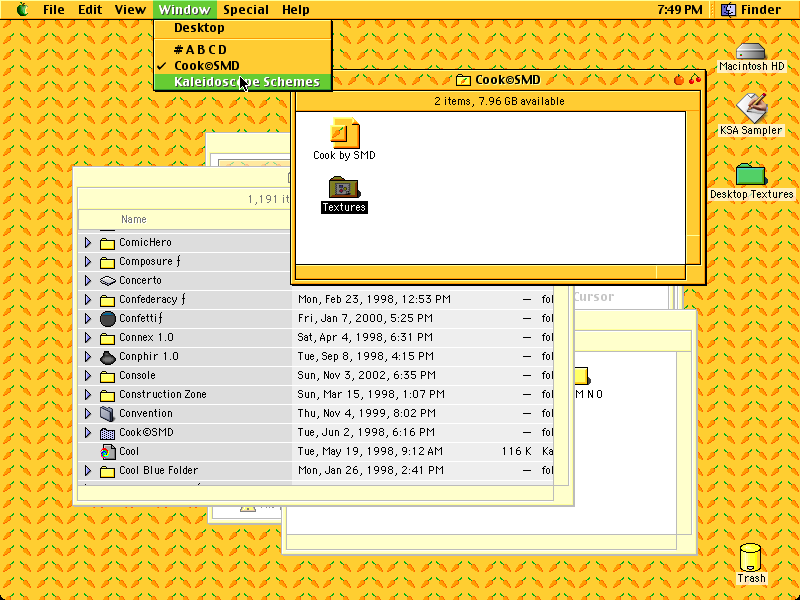Expand the Cook©SMD list folder
Viewport: 800px width, 600px height.
click(88, 433)
